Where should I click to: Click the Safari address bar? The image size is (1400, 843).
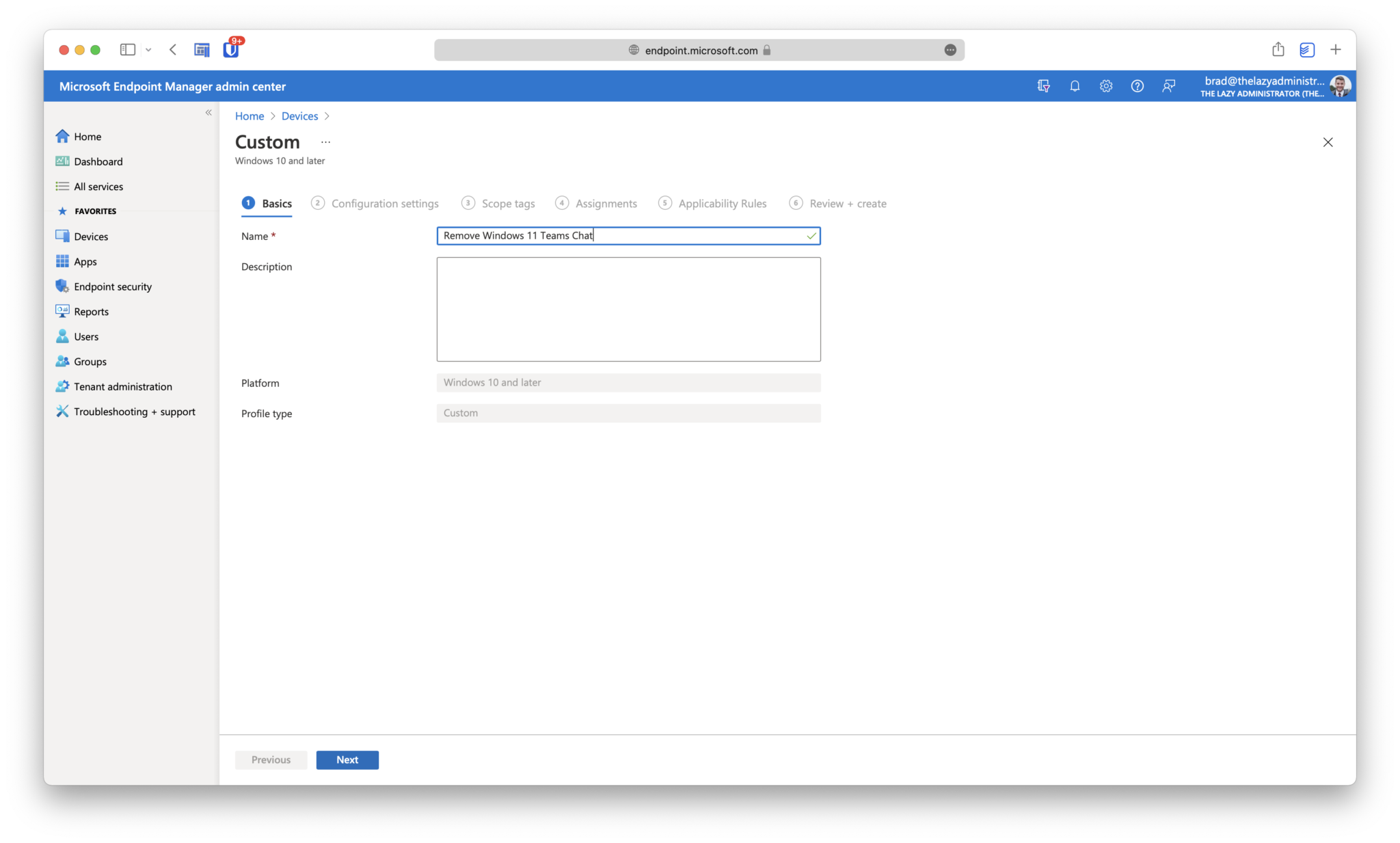tap(699, 50)
